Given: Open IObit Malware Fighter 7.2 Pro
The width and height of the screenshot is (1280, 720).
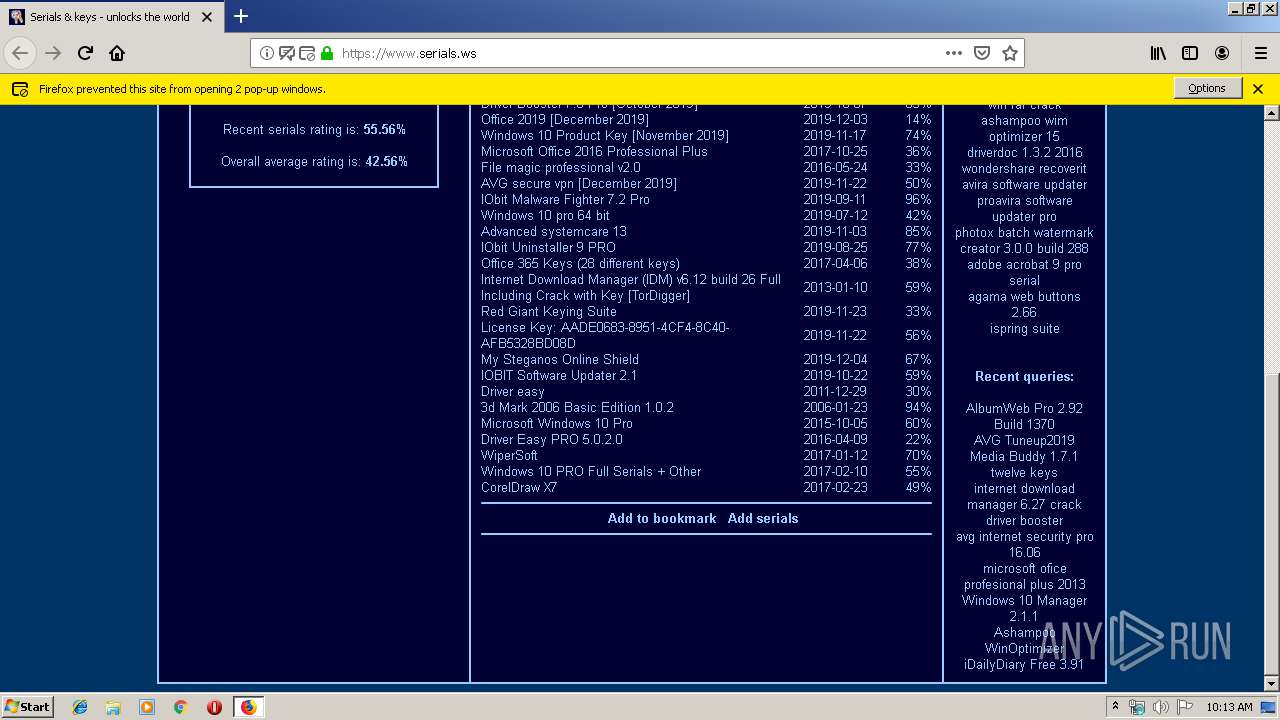Looking at the screenshot, I should tap(565, 199).
